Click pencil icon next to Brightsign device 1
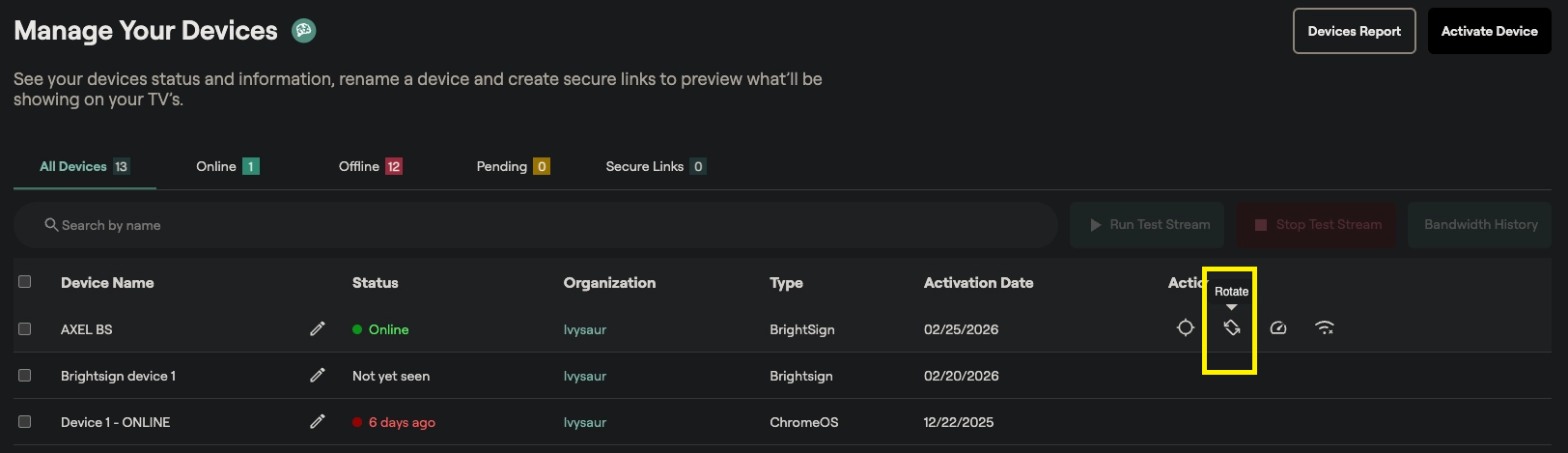The image size is (1568, 453). [317, 376]
